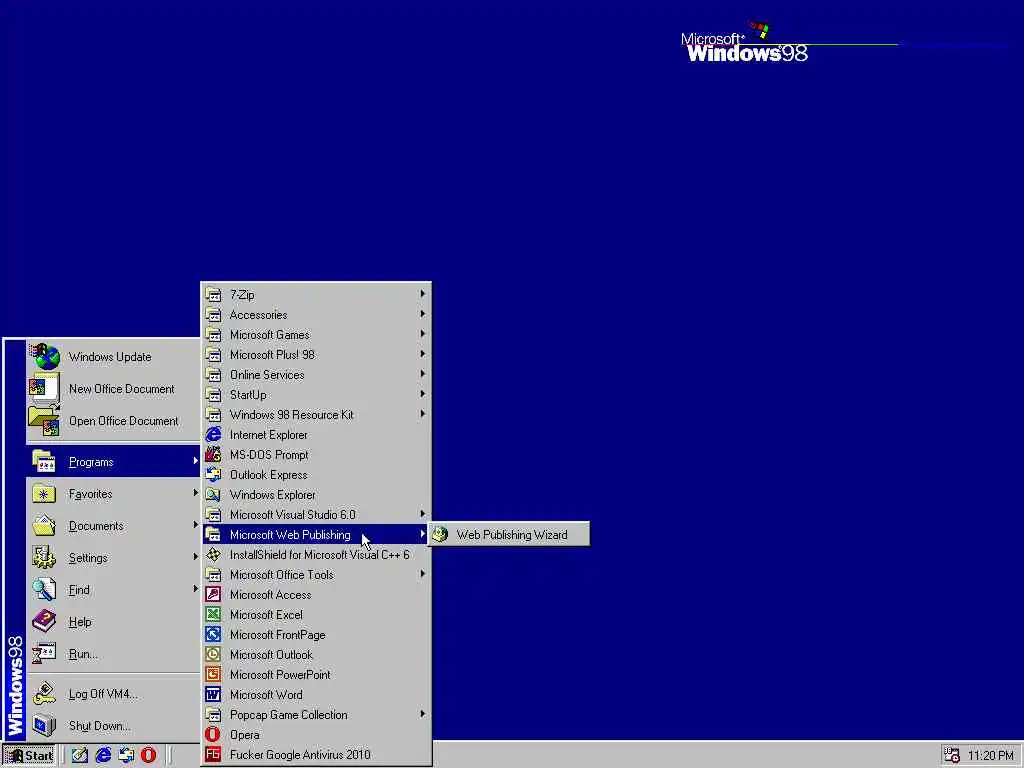
Task: Click Show Desktop quick launch icon
Action: pyautogui.click(x=80, y=756)
